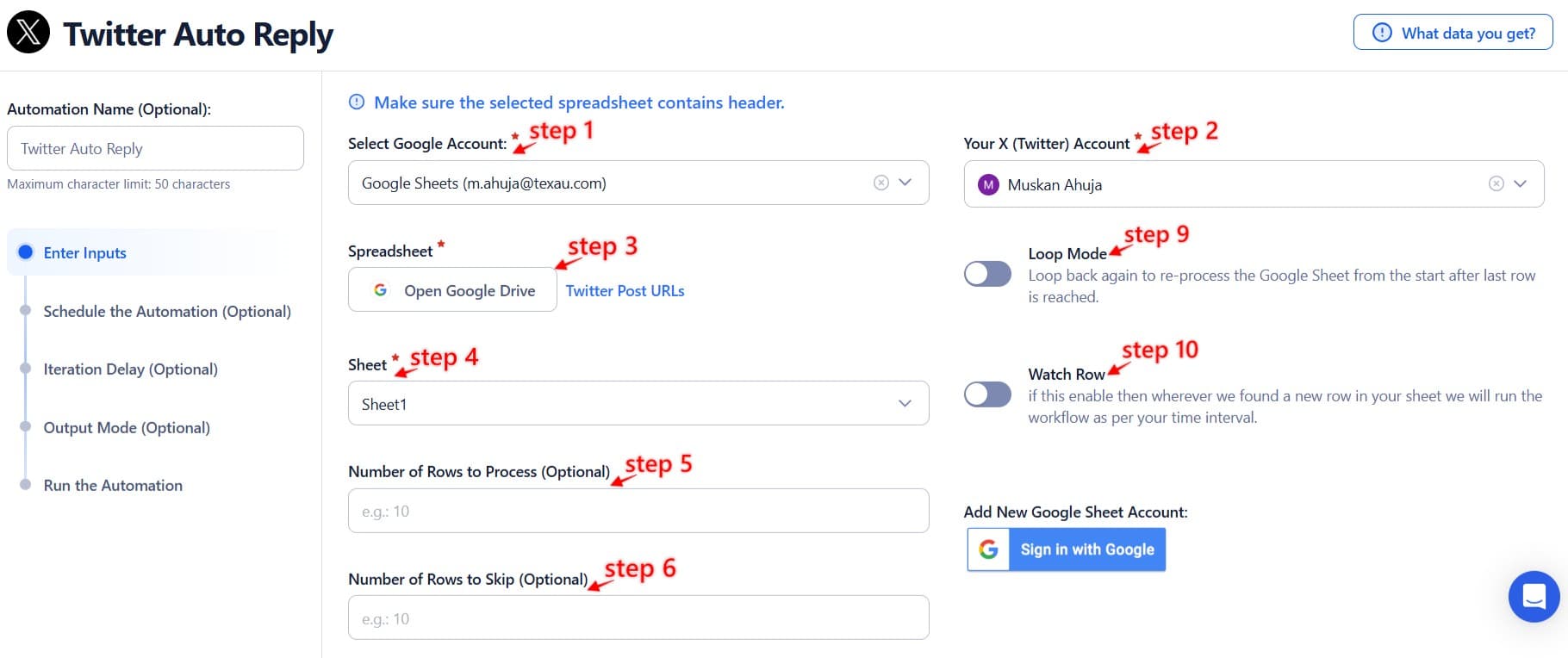Click the Automation Name input field

pos(155,148)
